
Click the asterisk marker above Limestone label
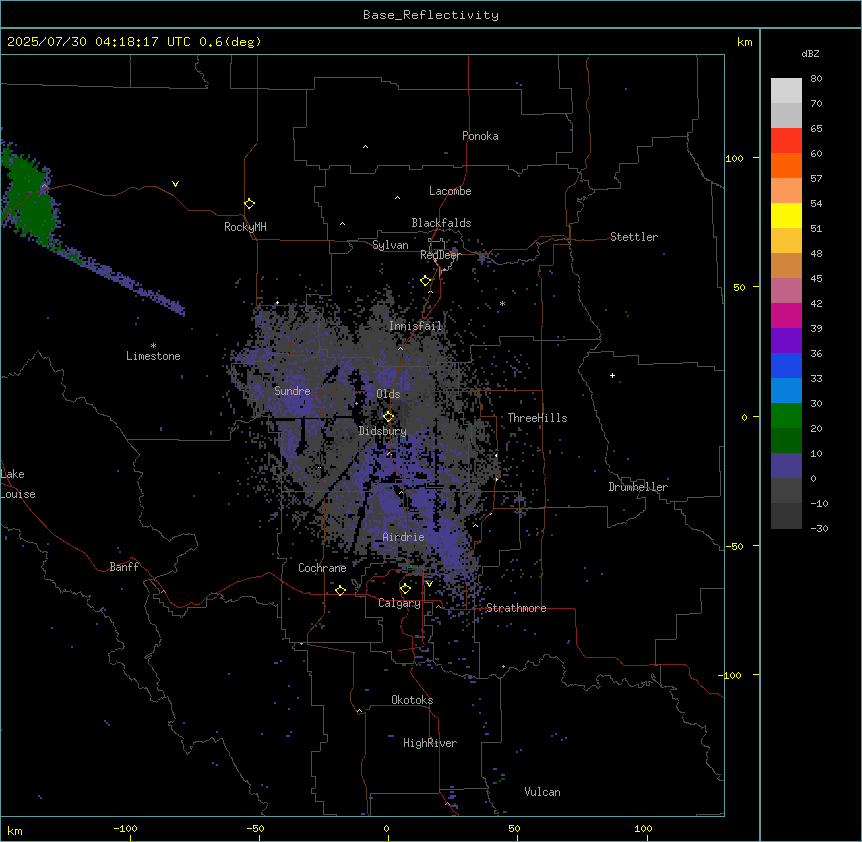(153, 346)
